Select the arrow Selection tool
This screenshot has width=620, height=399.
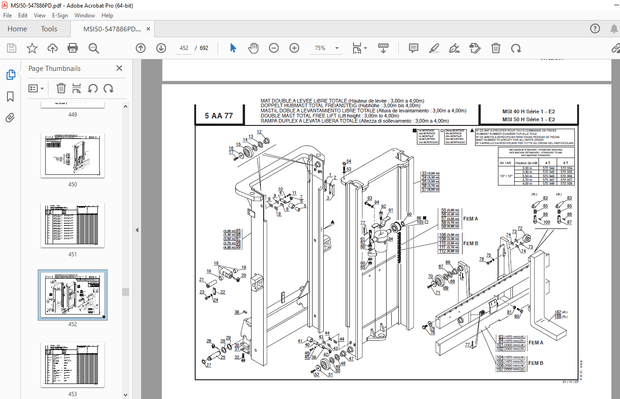pos(233,48)
